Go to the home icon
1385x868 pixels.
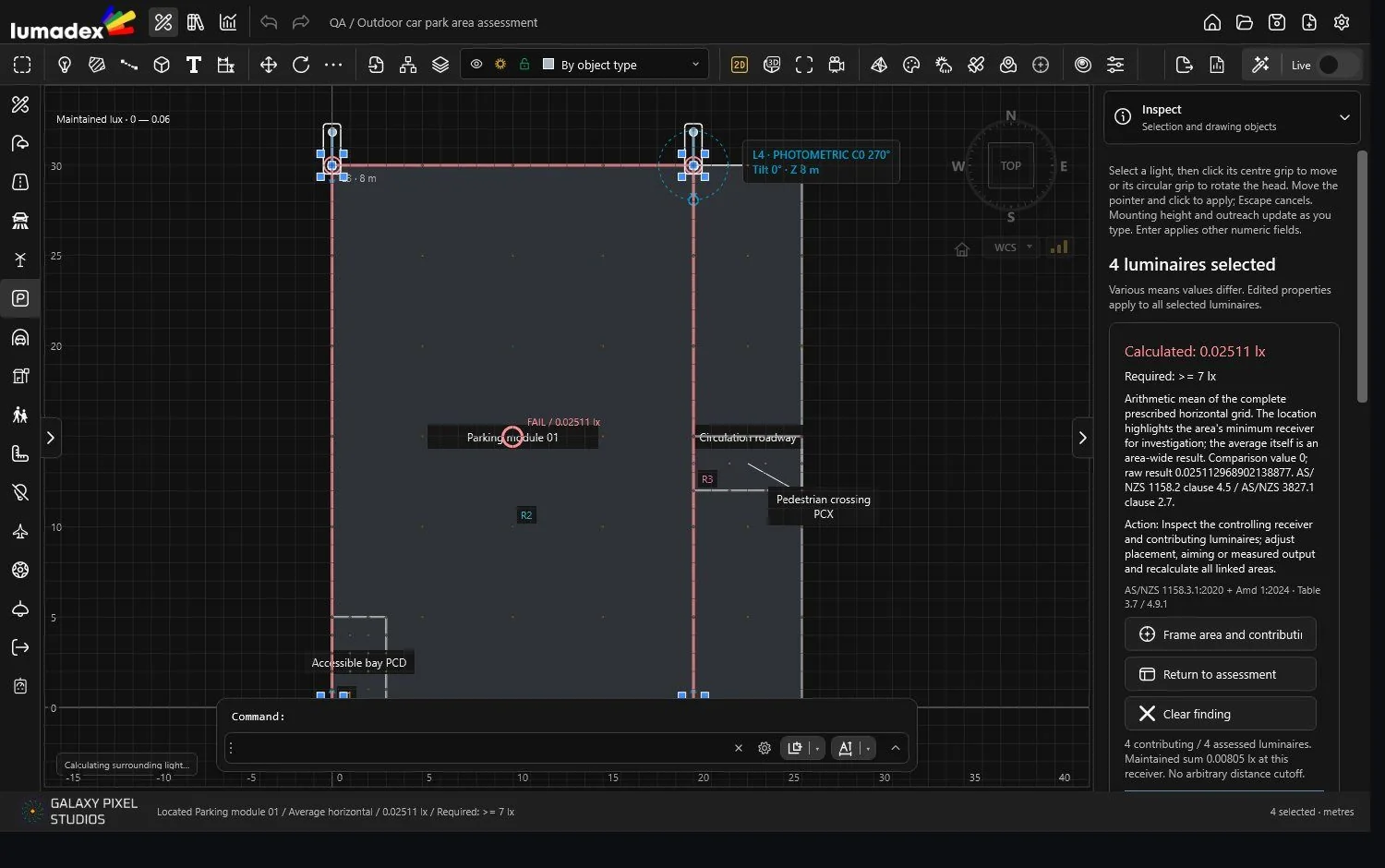(1212, 22)
